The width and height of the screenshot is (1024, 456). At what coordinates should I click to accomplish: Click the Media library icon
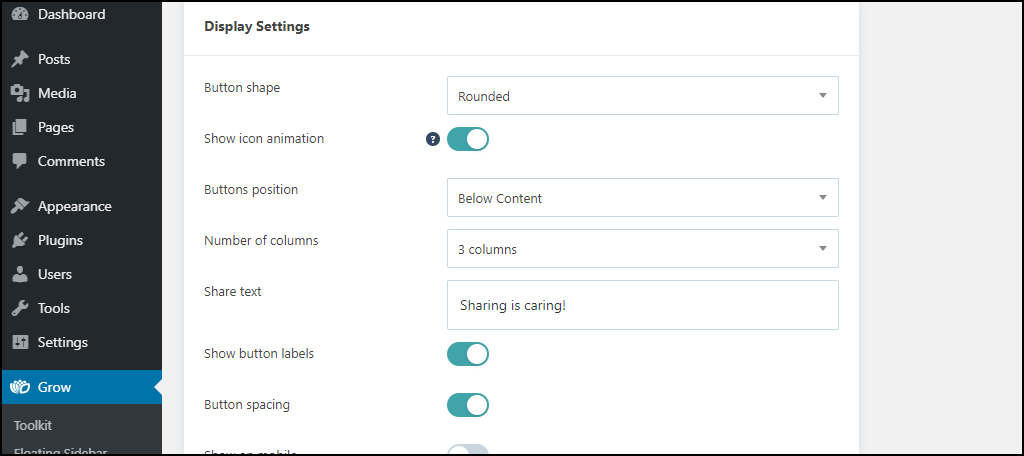(20, 93)
